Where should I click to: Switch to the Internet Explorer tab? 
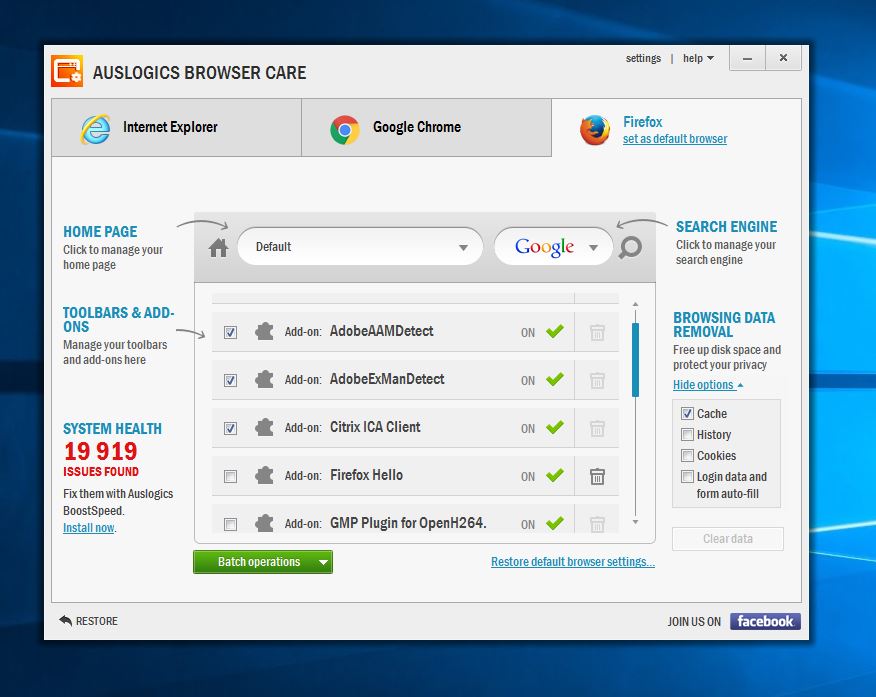pos(177,128)
